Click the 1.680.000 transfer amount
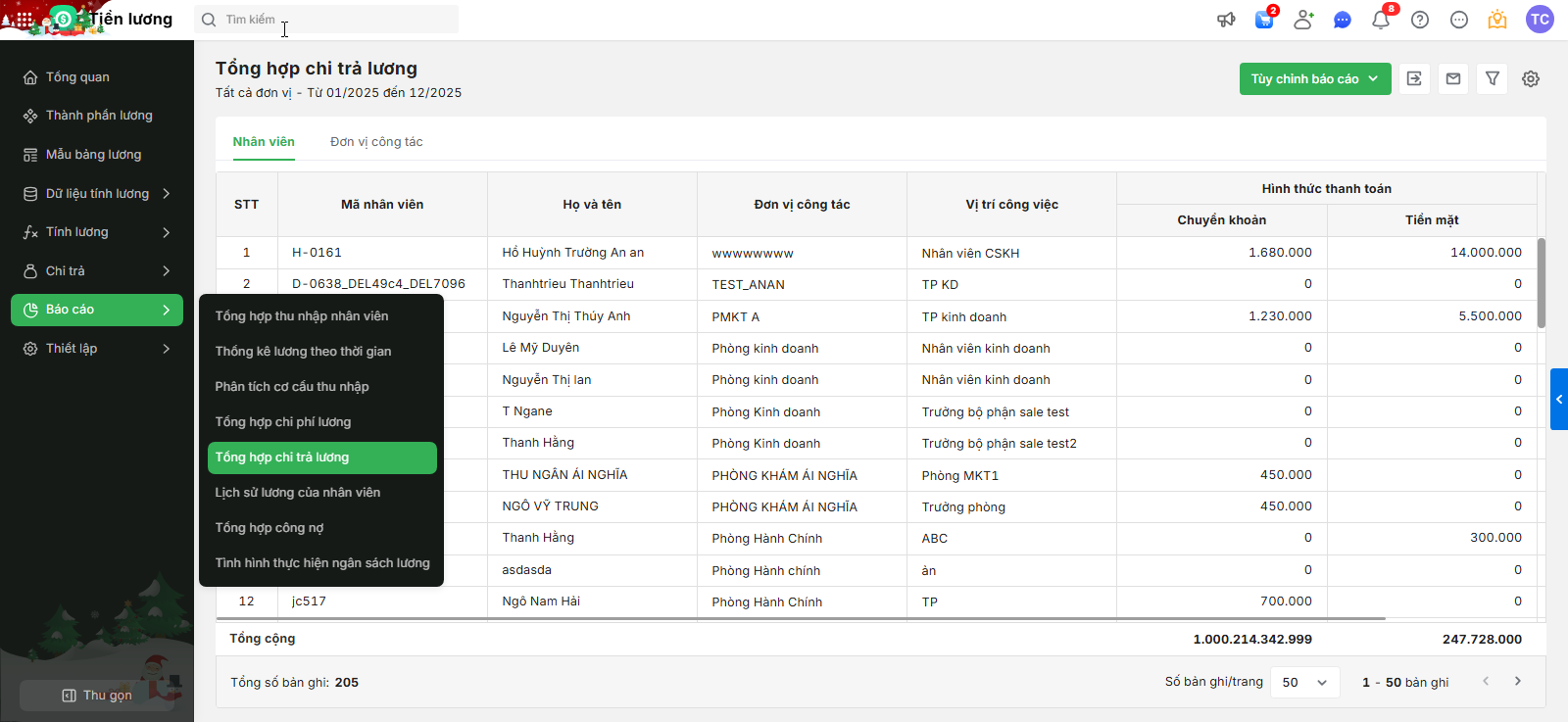Viewport: 1568px width, 722px height. click(1280, 253)
